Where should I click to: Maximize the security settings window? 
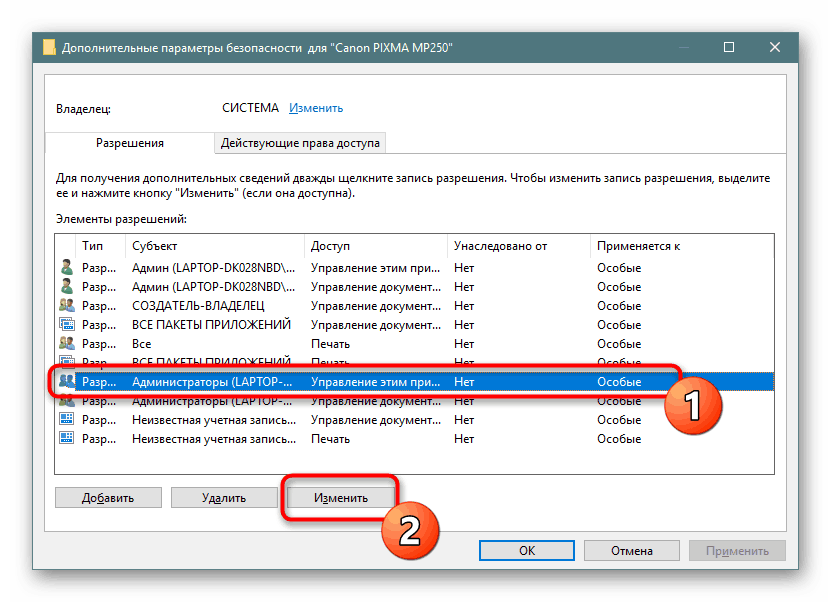point(729,47)
